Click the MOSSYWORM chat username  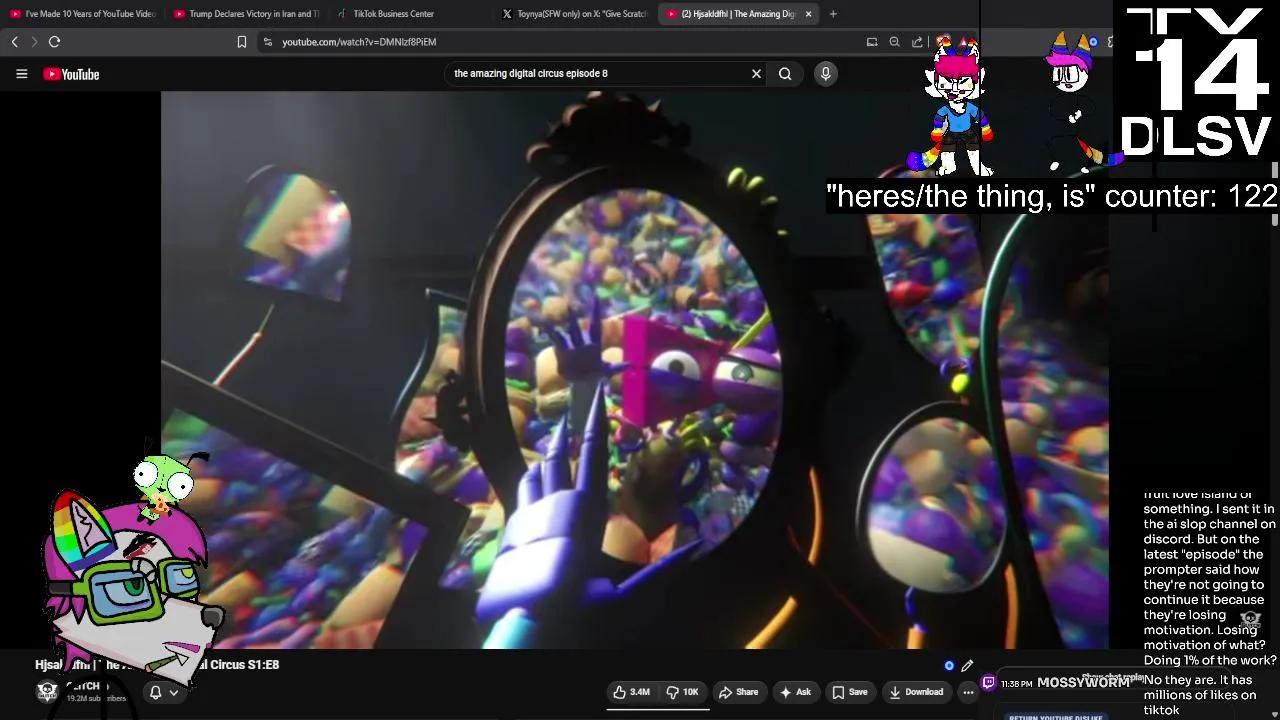(1083, 683)
